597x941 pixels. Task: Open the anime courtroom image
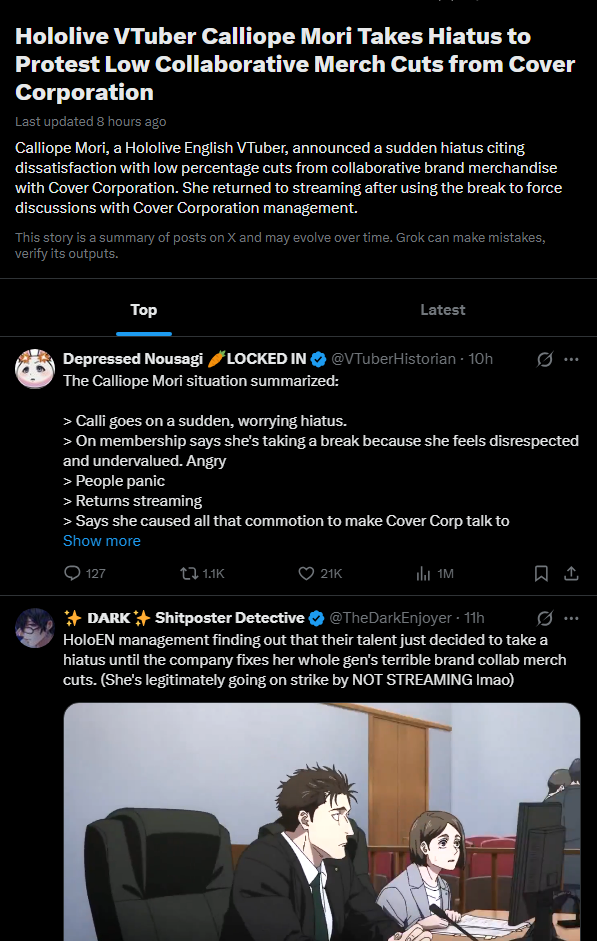point(322,822)
